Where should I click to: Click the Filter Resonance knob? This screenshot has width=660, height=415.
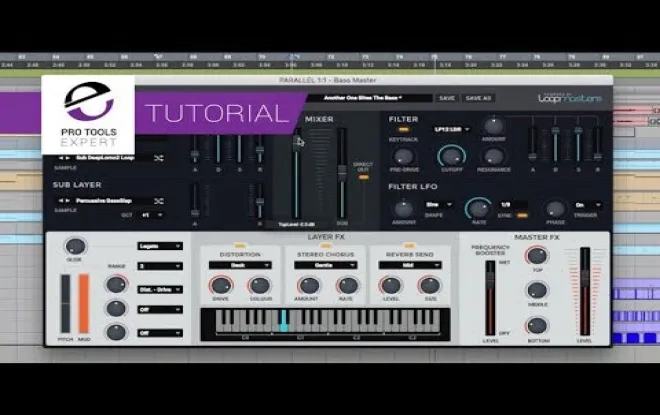[493, 157]
